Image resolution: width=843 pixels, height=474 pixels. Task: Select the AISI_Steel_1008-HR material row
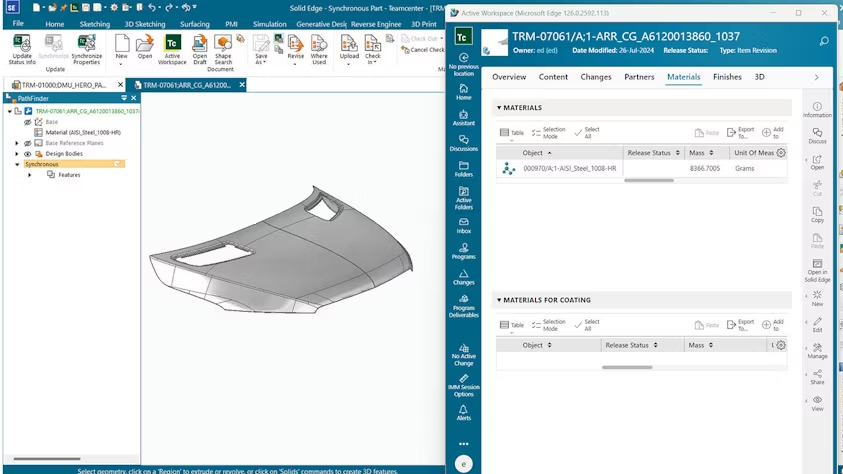pyautogui.click(x=570, y=168)
